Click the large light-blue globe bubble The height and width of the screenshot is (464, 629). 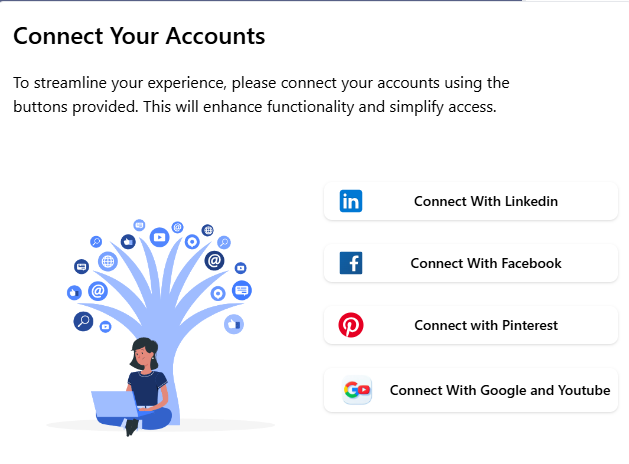coord(108,262)
